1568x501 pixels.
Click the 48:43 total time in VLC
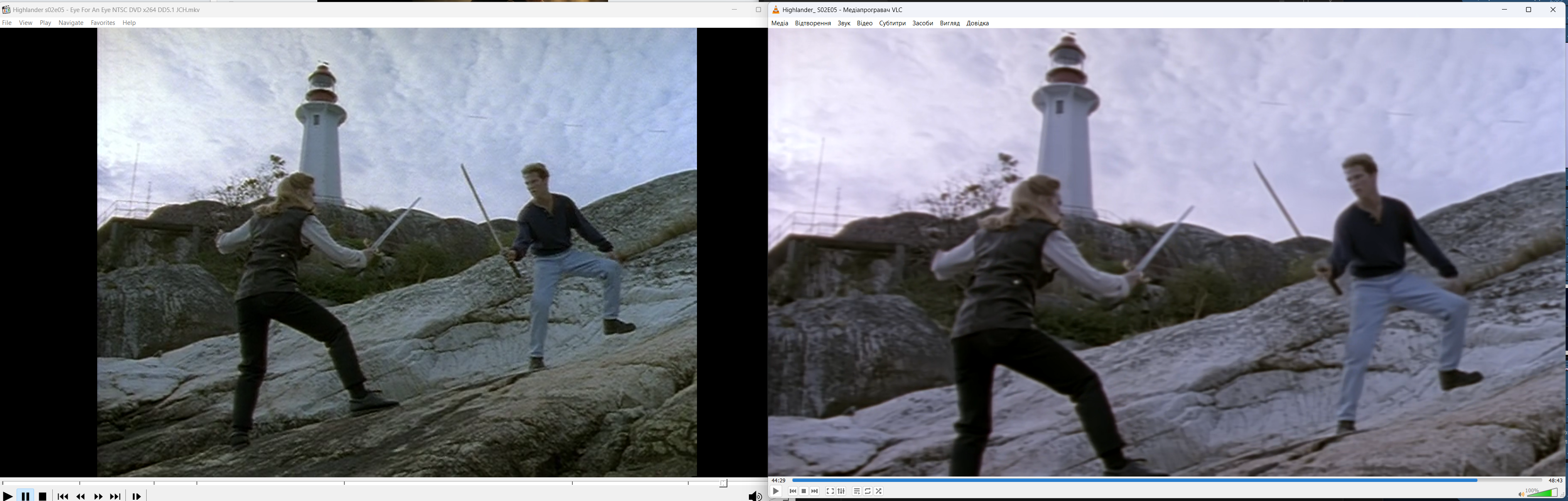click(x=1555, y=480)
